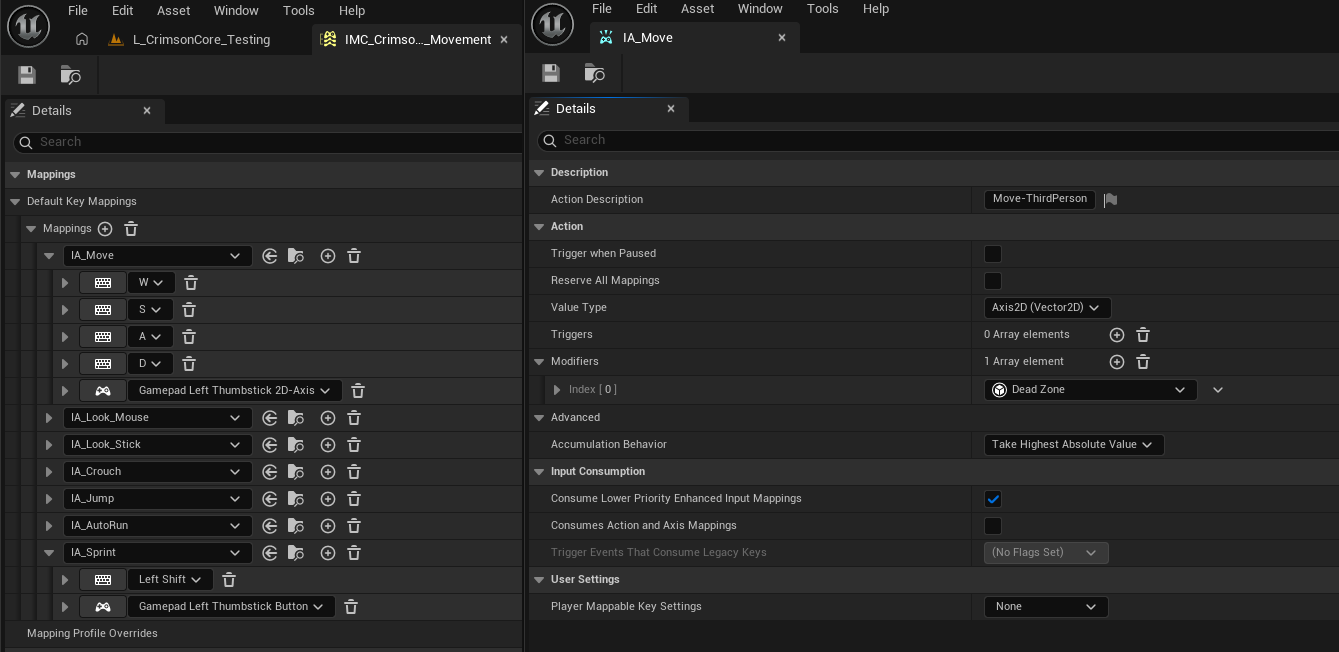Open Left Shift key dropdown
This screenshot has width=1339, height=652.
pyautogui.click(x=169, y=580)
